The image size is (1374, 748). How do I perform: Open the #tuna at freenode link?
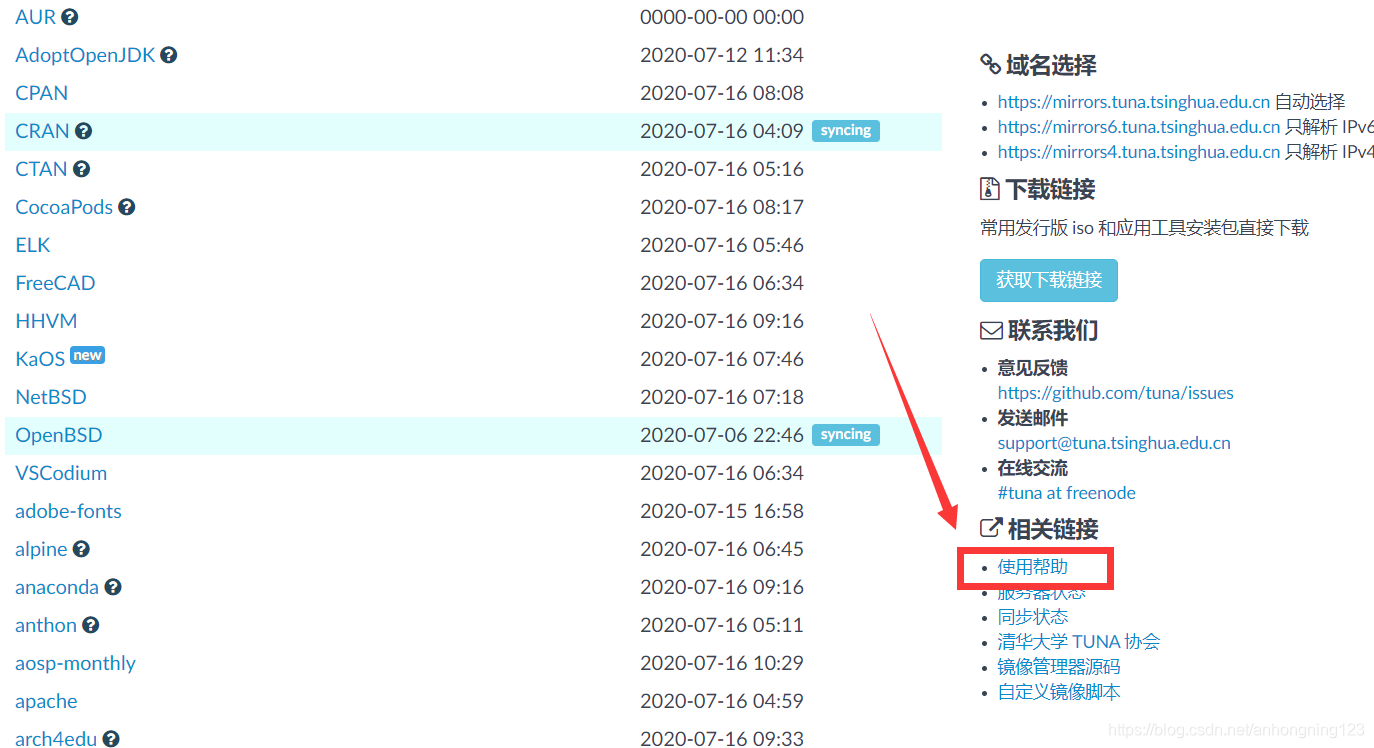click(1067, 493)
